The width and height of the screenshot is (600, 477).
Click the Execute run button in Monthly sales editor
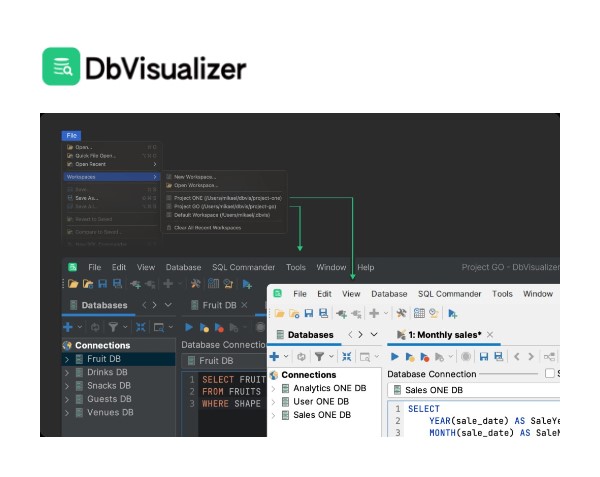(x=394, y=356)
